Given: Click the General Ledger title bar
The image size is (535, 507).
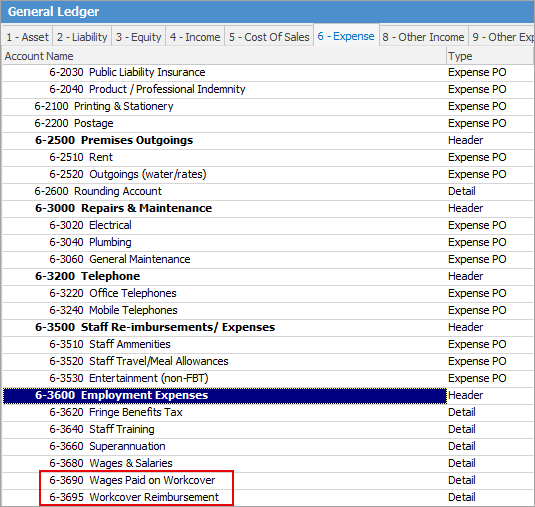Looking at the screenshot, I should point(268,12).
